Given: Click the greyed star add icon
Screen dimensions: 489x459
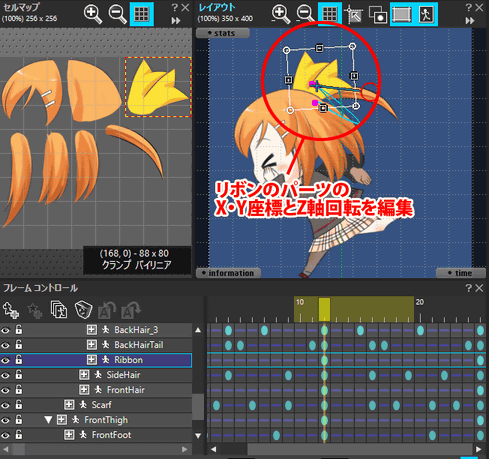Looking at the screenshot, I should click(35, 310).
